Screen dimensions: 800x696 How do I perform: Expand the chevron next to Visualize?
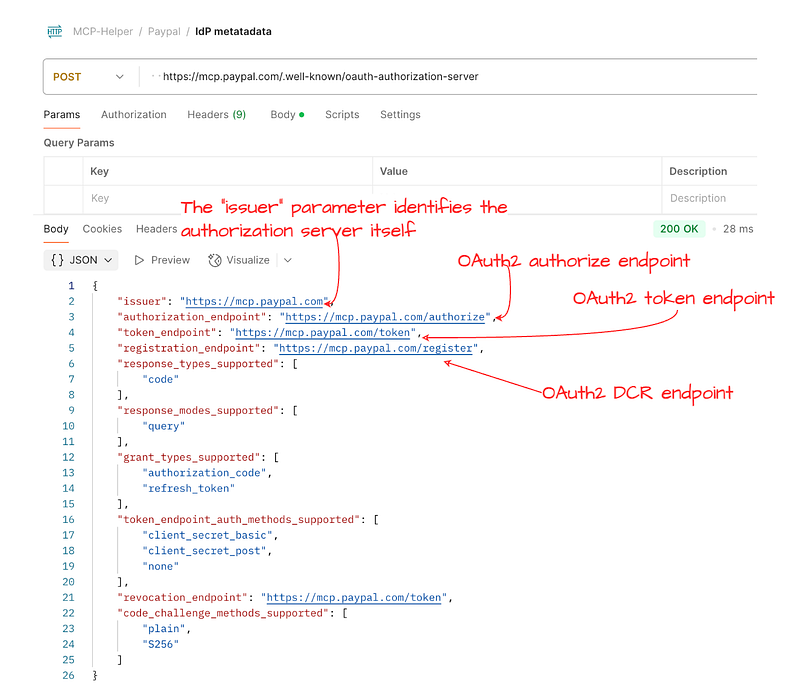(288, 260)
